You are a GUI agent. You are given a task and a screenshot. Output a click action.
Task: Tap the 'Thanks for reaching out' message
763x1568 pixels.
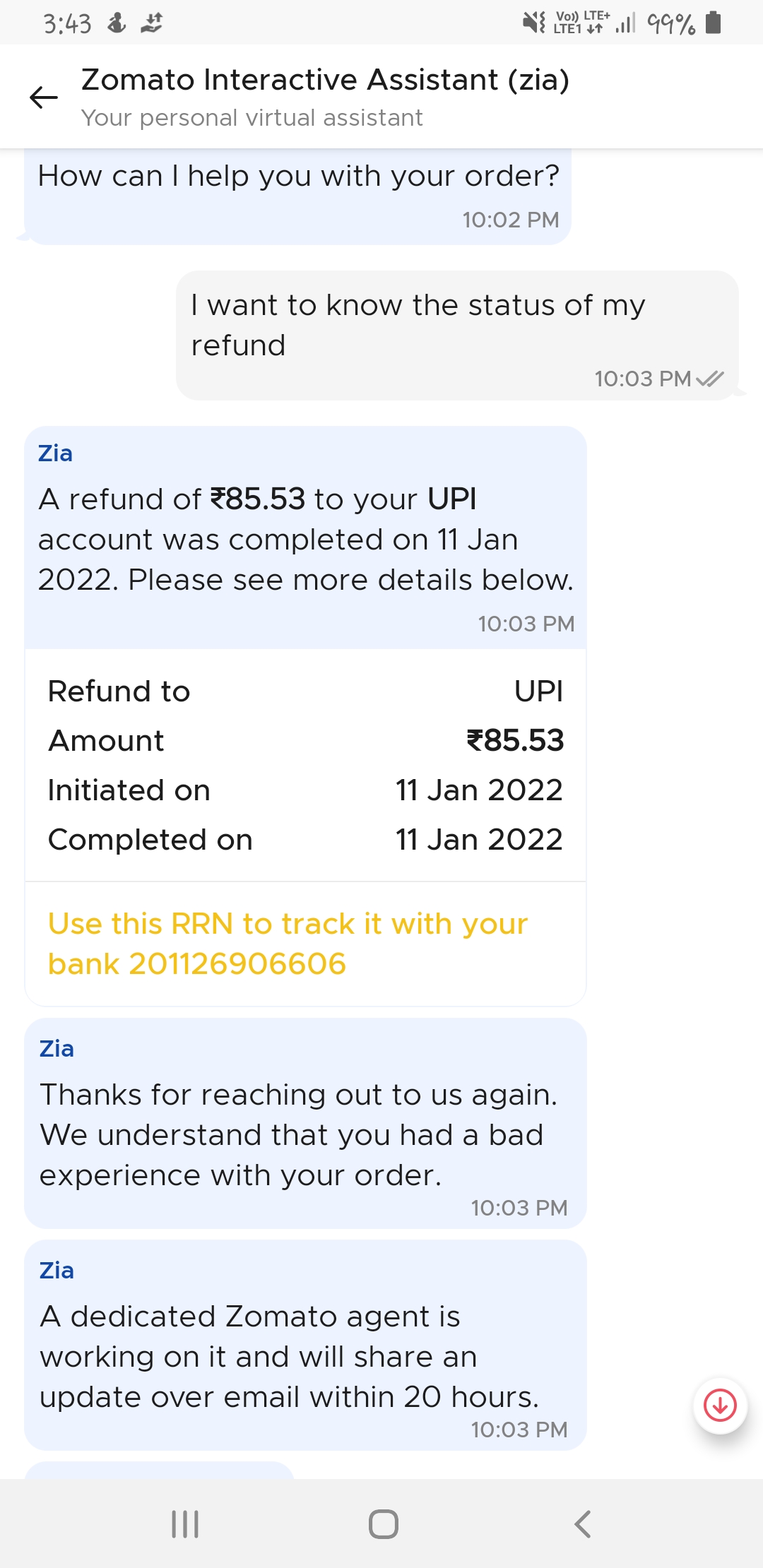click(x=305, y=1123)
